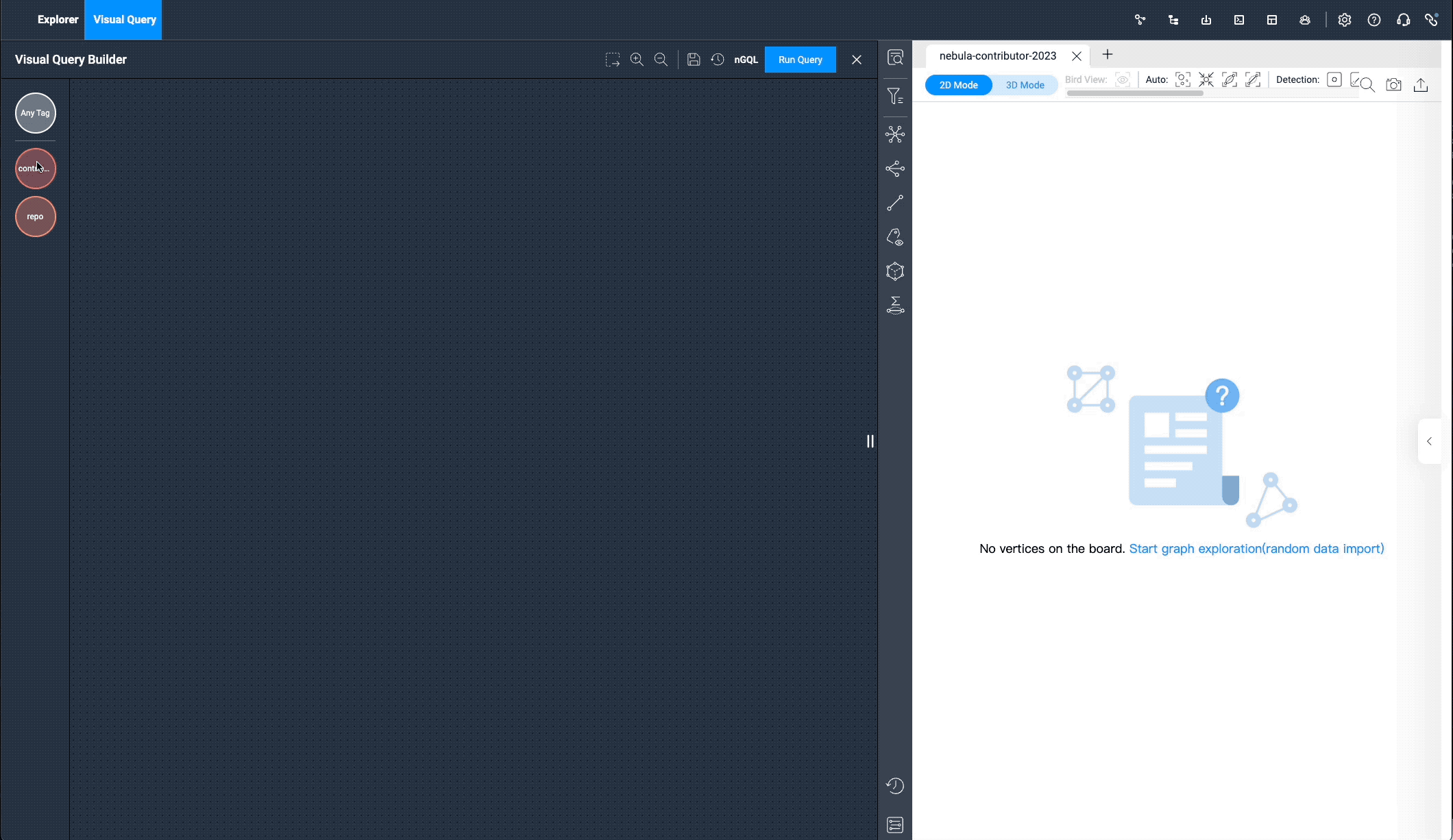Toggle the Bird View eye icon
Viewport: 1453px width, 840px height.
(1123, 79)
